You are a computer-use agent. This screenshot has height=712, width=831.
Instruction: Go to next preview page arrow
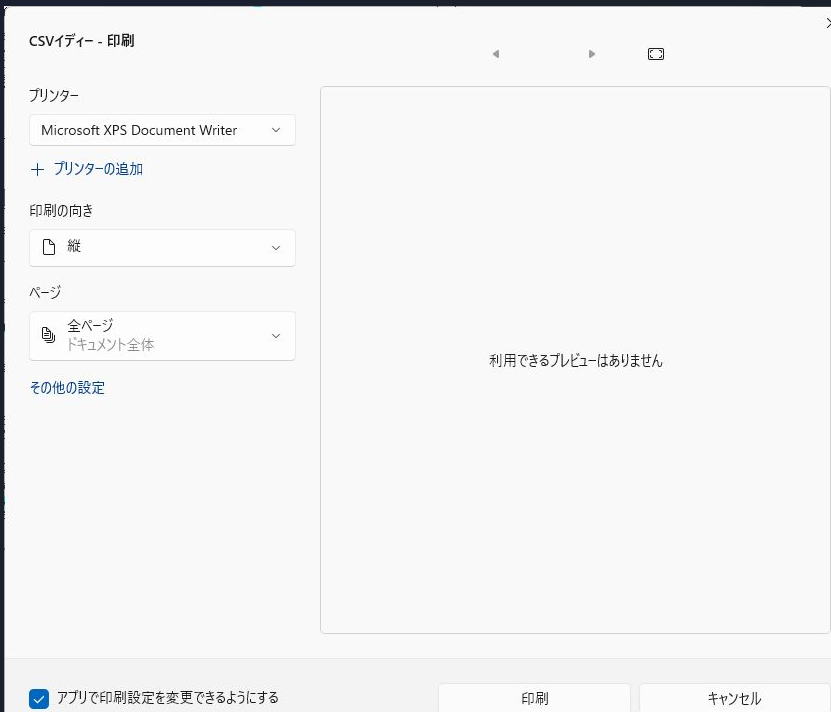pyautogui.click(x=591, y=54)
